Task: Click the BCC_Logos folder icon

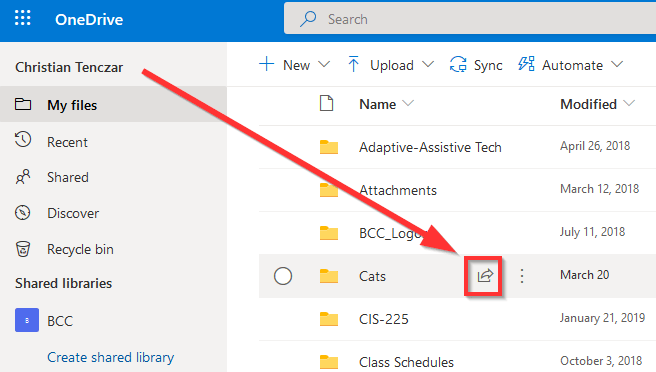Action: pos(329,233)
